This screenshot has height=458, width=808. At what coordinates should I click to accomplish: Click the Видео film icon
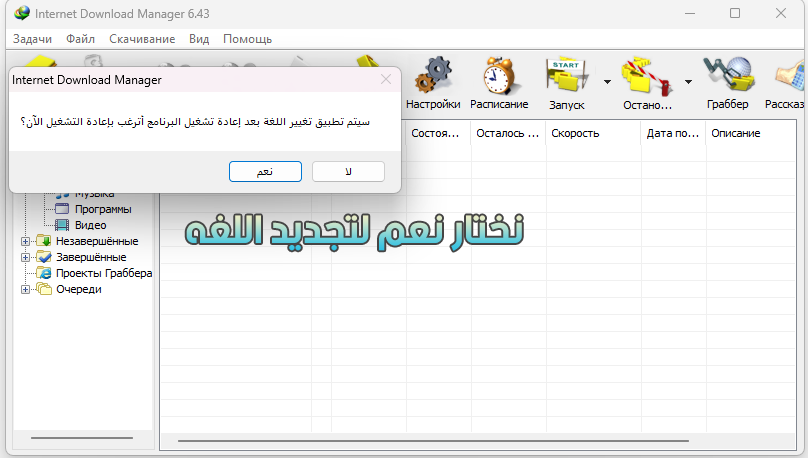[62, 225]
